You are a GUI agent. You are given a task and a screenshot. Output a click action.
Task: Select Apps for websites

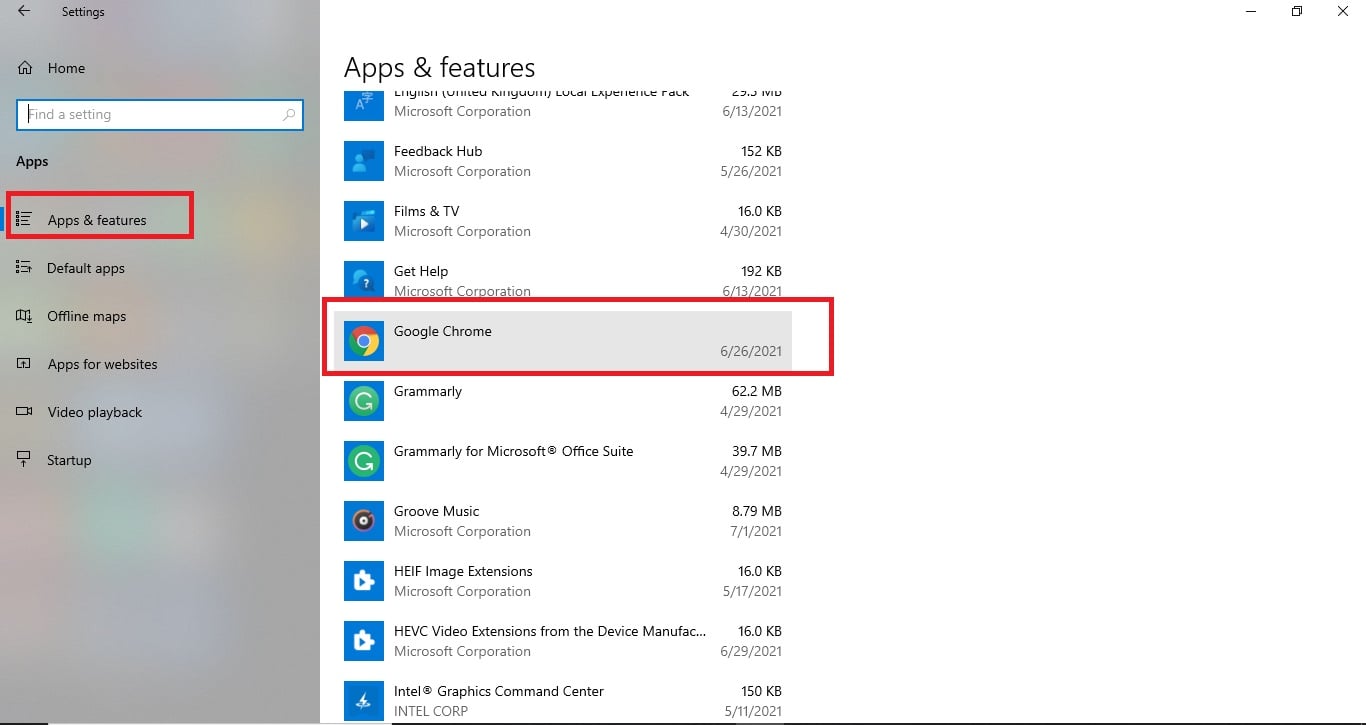click(x=103, y=364)
